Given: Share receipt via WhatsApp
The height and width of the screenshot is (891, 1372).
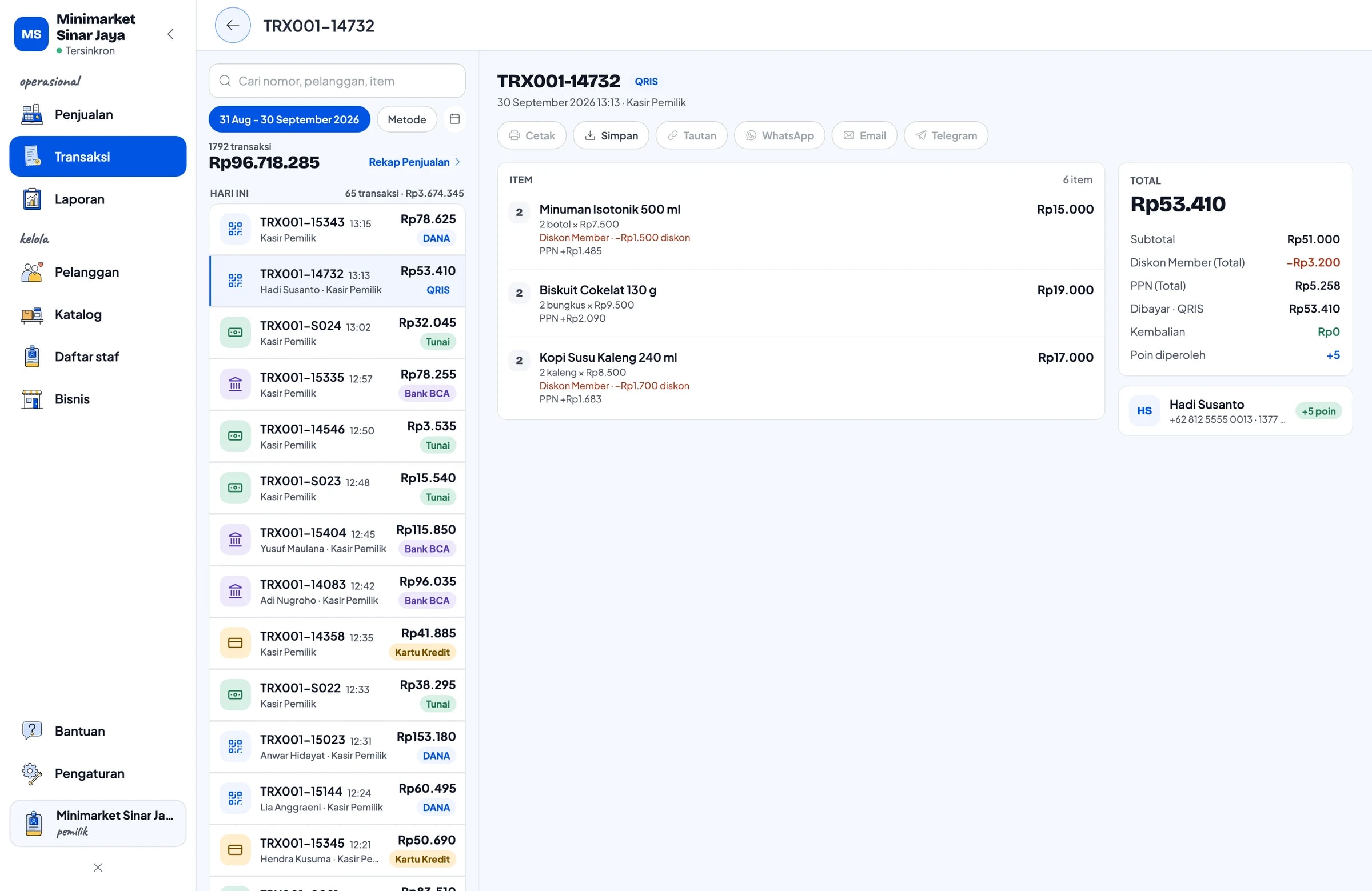Looking at the screenshot, I should pyautogui.click(x=779, y=135).
